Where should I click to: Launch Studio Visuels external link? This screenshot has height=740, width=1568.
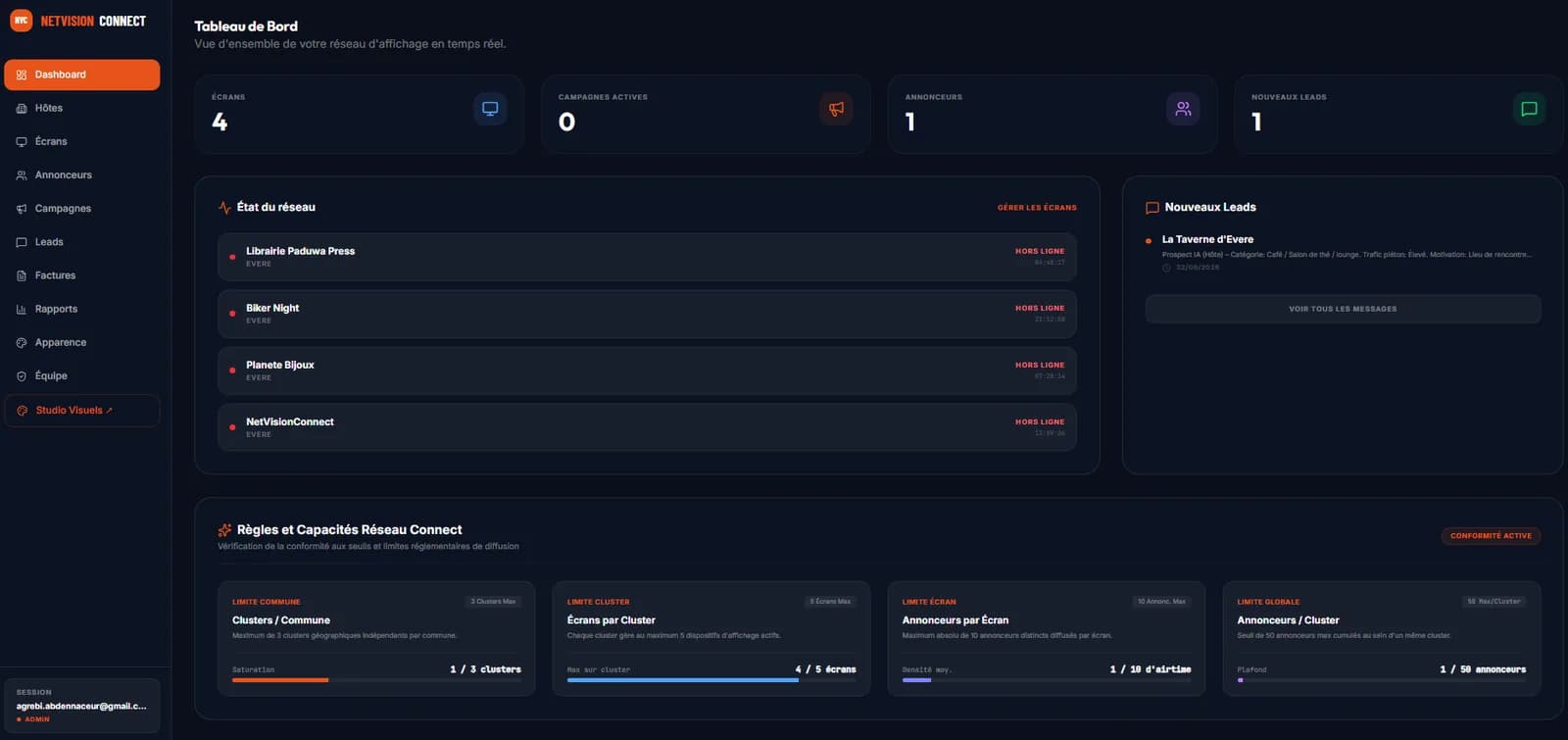pos(81,410)
